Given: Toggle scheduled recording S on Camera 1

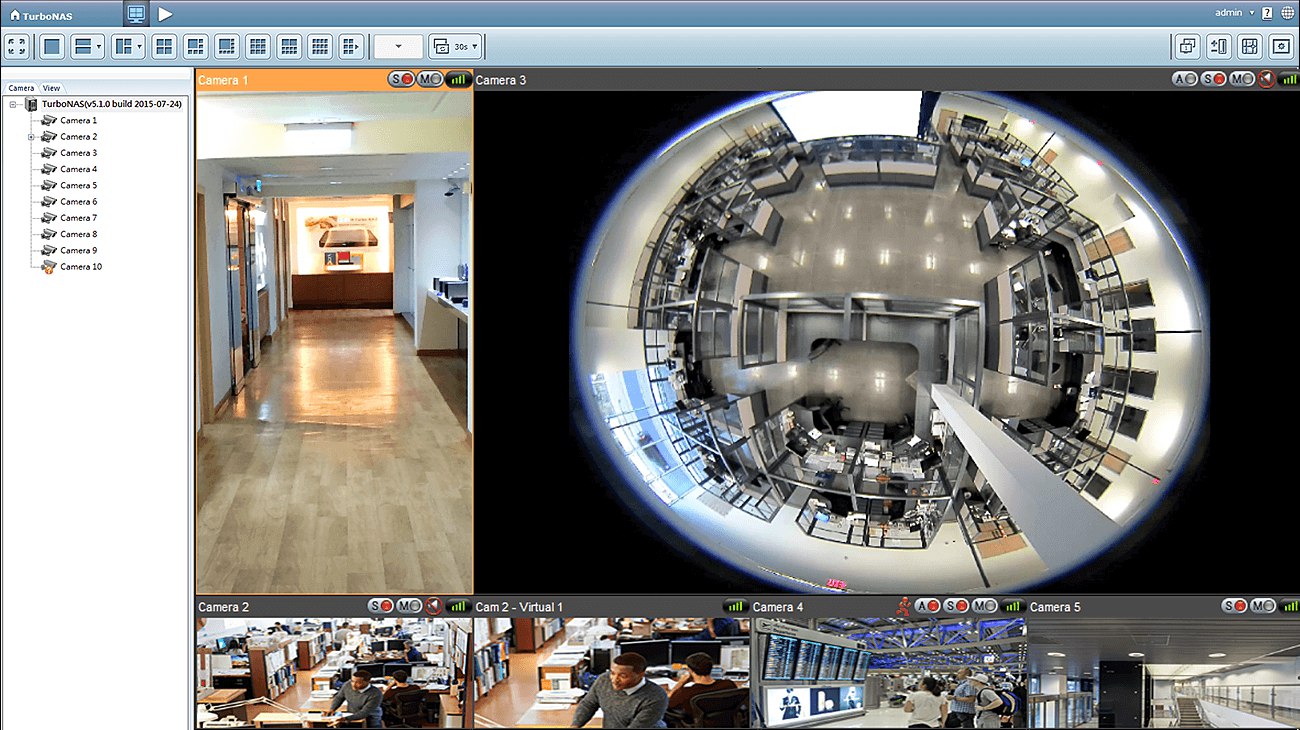Looking at the screenshot, I should point(402,79).
